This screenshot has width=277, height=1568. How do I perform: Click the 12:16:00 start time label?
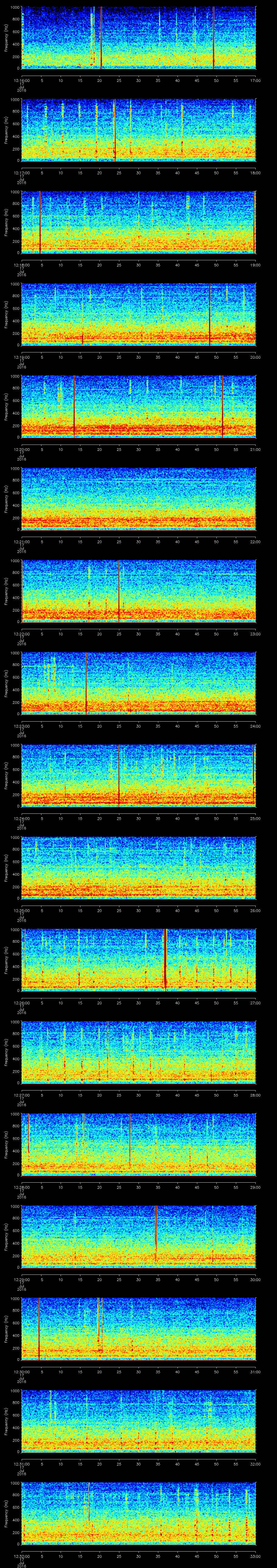(22, 80)
